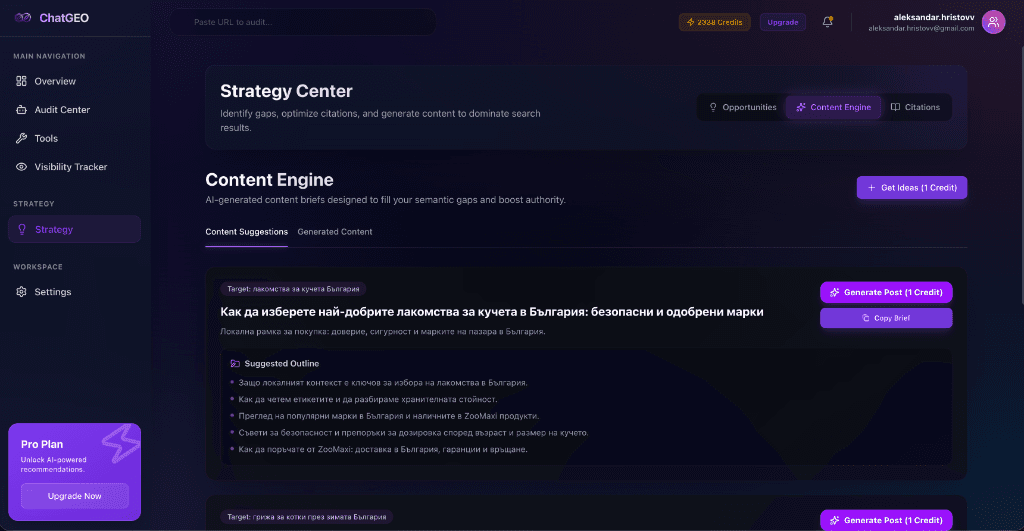Screen dimensions: 1024x531
Task: Click the Suggested Outline folder icon
Action: click(x=235, y=364)
